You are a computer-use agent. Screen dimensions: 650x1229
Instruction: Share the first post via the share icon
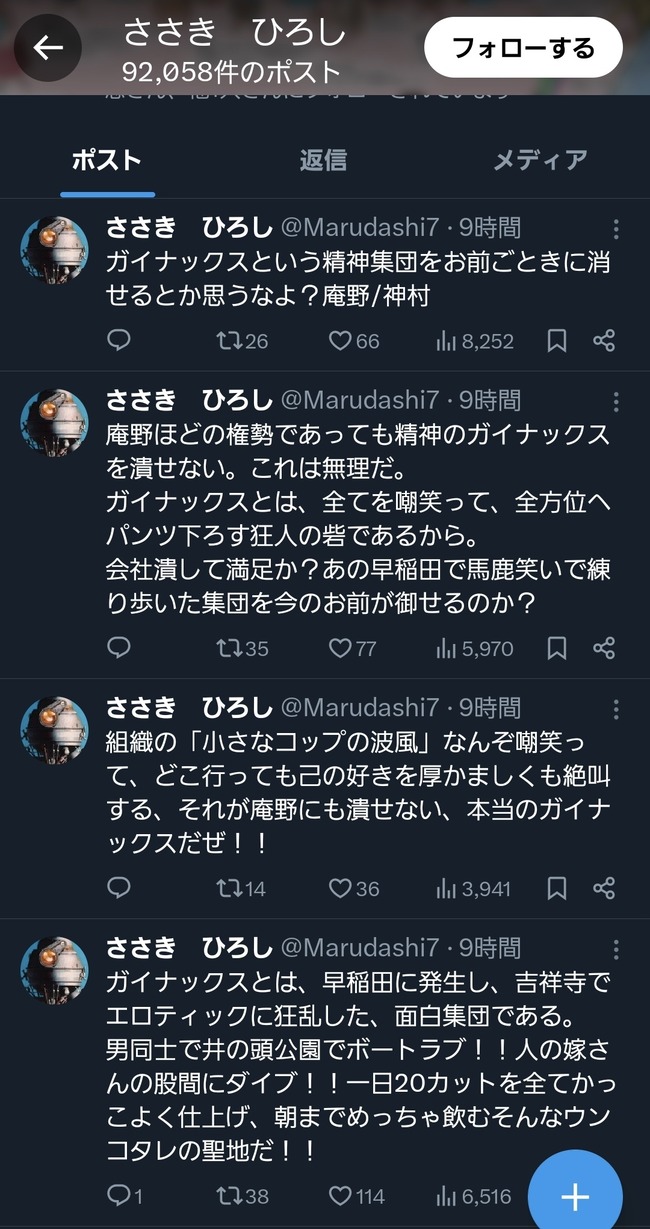[x=605, y=340]
